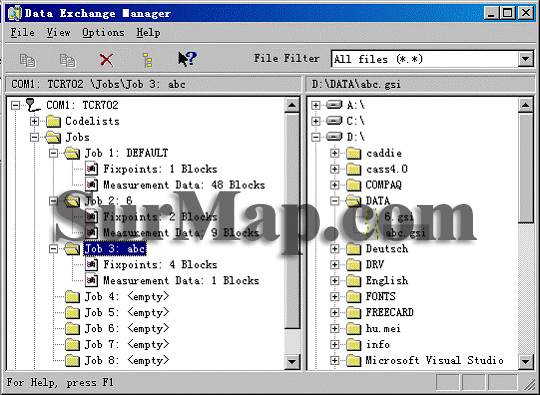540x395 pixels.
Task: Click left pane scrollbar up arrow
Action: click(x=292, y=105)
